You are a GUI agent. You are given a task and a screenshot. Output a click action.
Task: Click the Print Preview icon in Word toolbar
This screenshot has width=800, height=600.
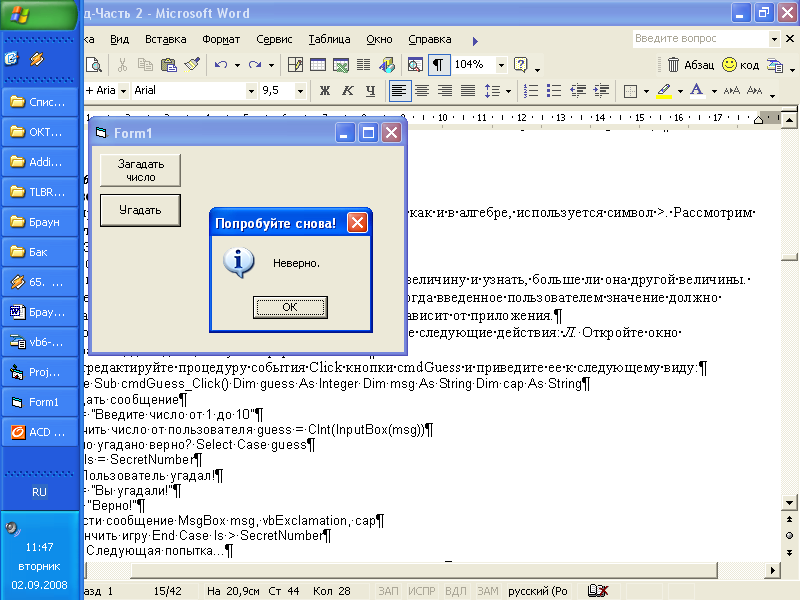pos(94,65)
